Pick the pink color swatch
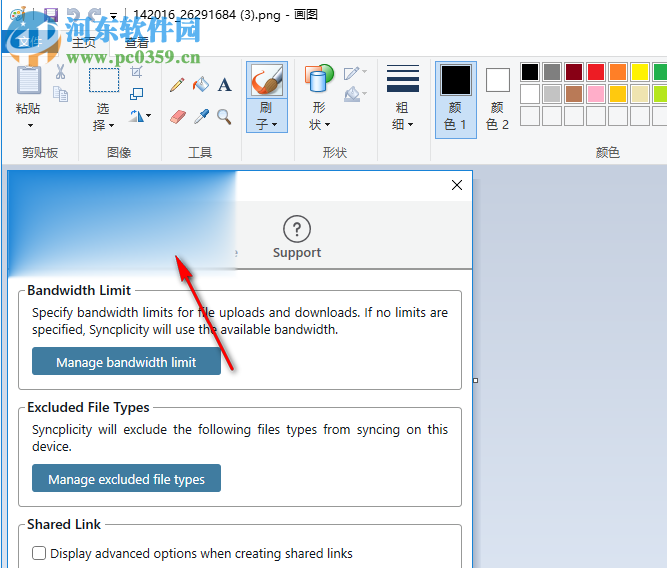 click(x=596, y=94)
